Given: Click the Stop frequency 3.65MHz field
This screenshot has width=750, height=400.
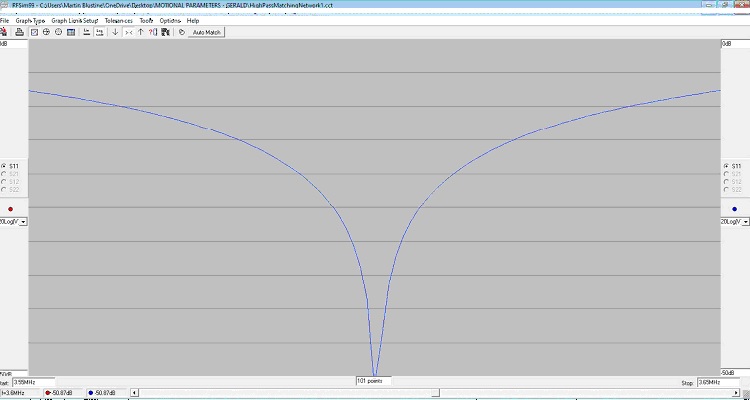Looking at the screenshot, I should click(718, 383).
